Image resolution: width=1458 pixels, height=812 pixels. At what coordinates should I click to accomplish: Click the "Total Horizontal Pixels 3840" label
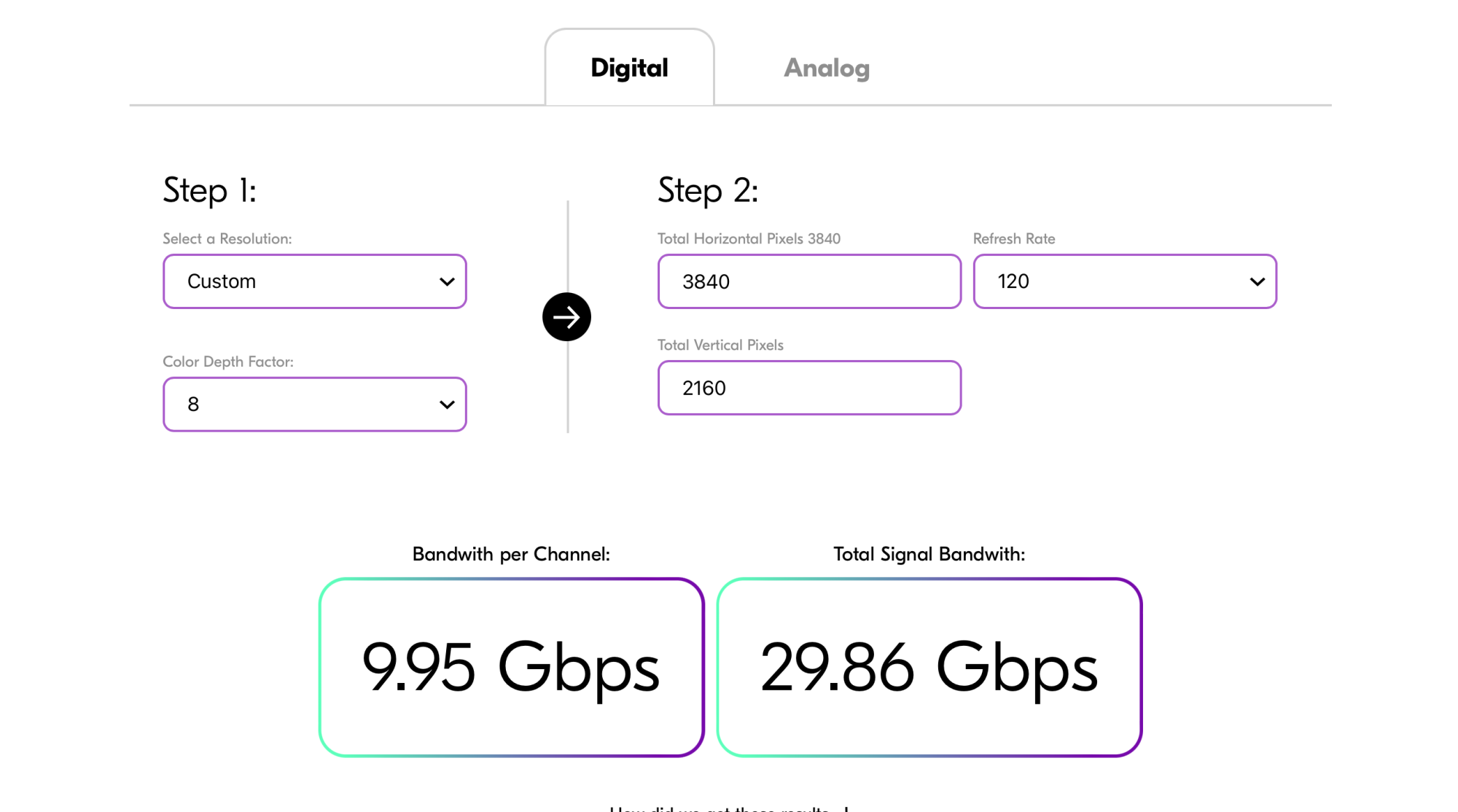click(748, 238)
